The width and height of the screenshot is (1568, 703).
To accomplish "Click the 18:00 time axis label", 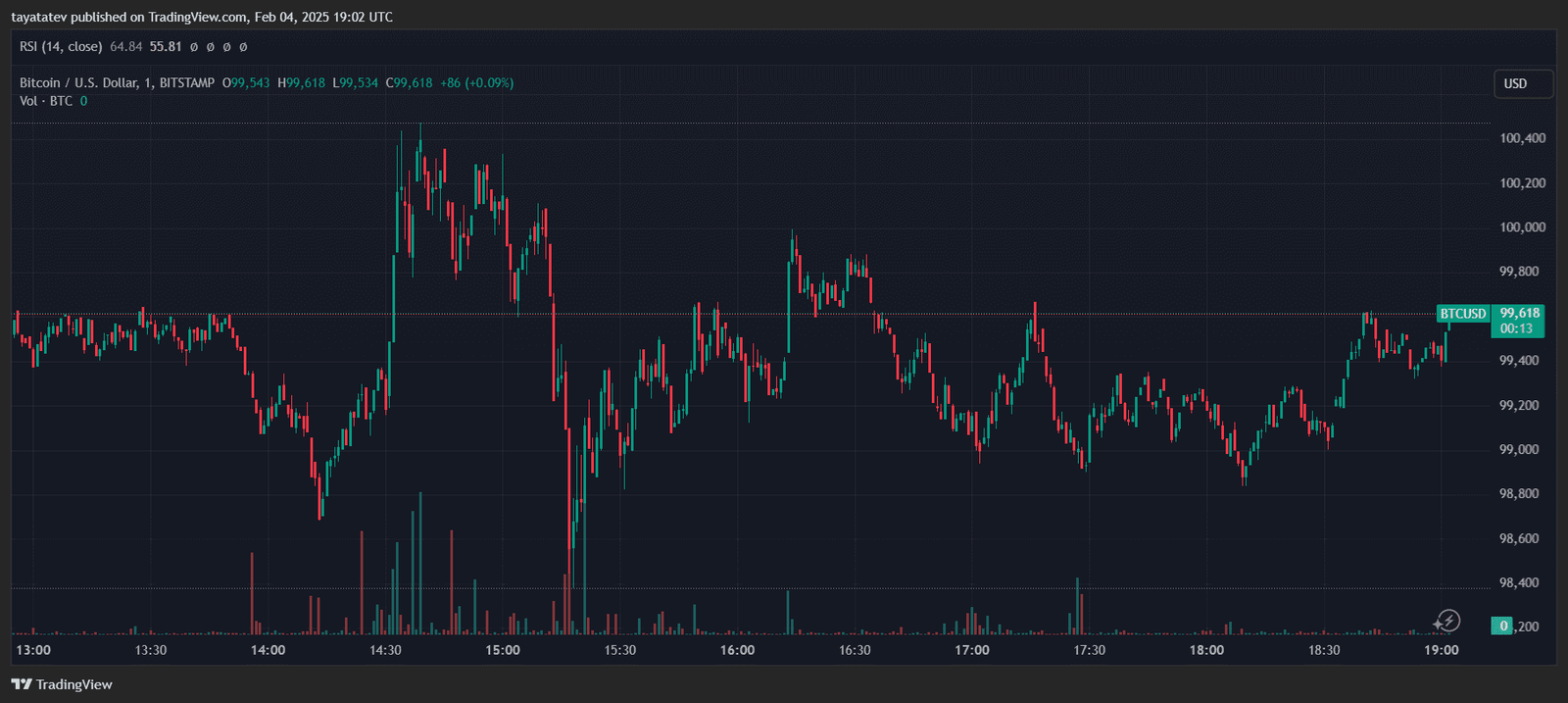I will [x=1206, y=650].
